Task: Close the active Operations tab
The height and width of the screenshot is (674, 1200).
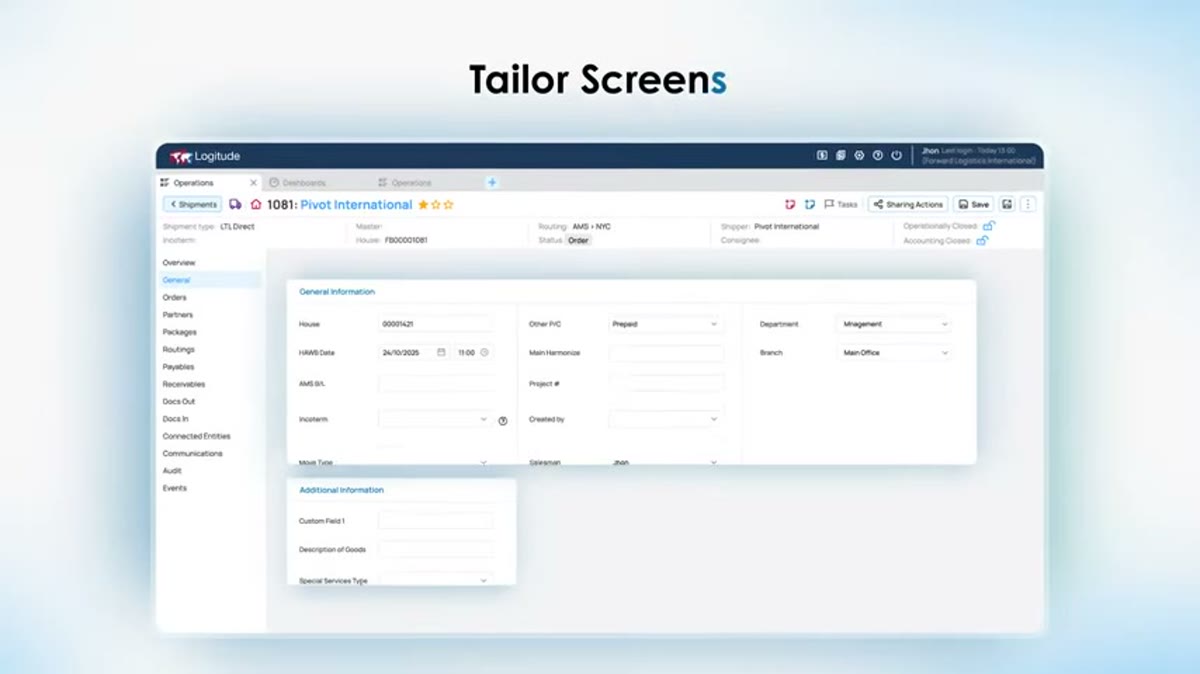Action: [x=253, y=183]
